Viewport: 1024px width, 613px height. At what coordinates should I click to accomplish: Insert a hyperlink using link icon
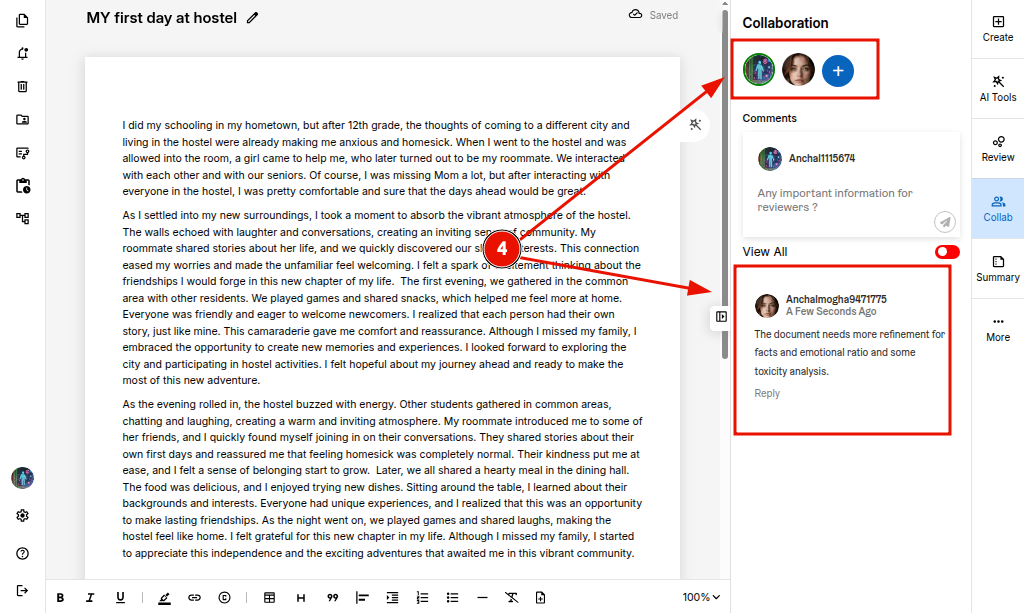coord(194,597)
